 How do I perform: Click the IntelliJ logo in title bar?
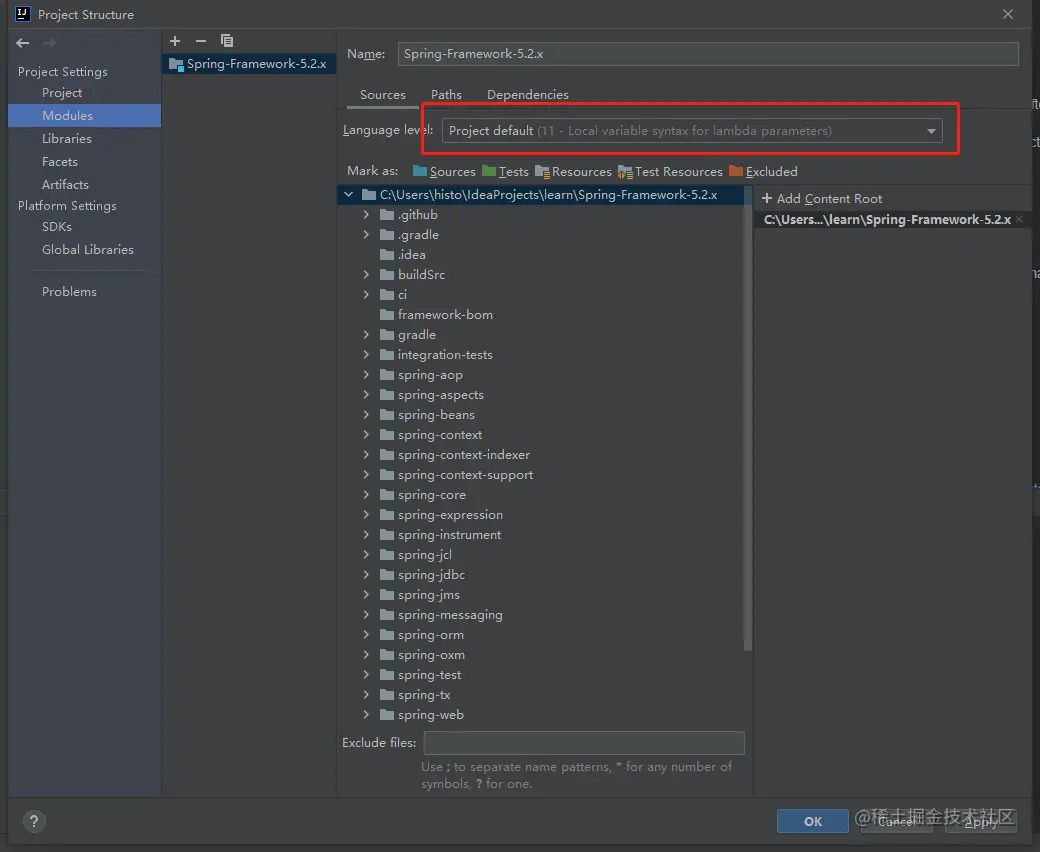point(23,14)
